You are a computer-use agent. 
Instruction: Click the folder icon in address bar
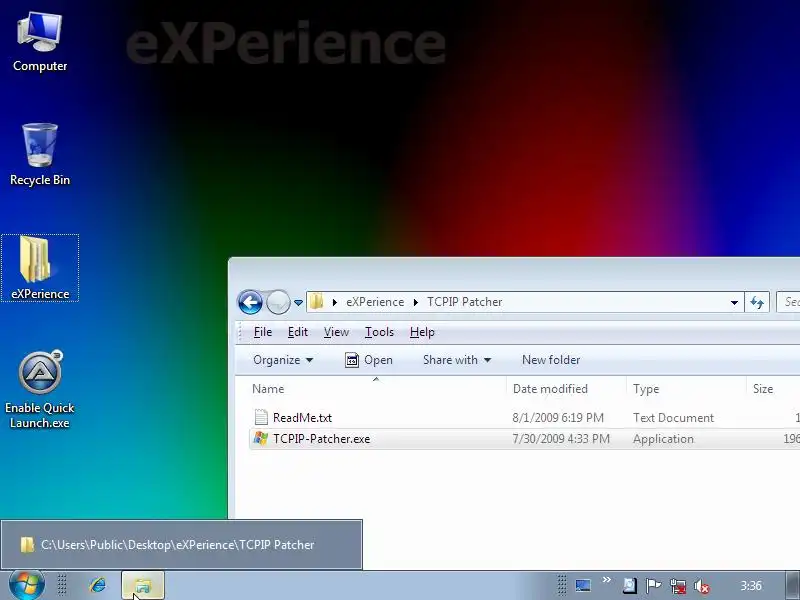316,302
